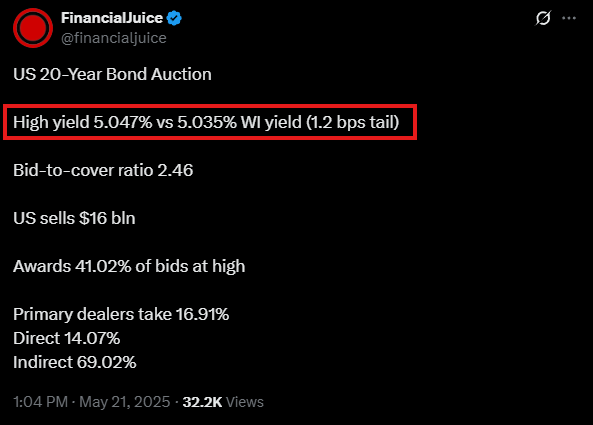This screenshot has height=425, width=593.
Task: Open the three-dot more options menu
Action: [x=569, y=18]
